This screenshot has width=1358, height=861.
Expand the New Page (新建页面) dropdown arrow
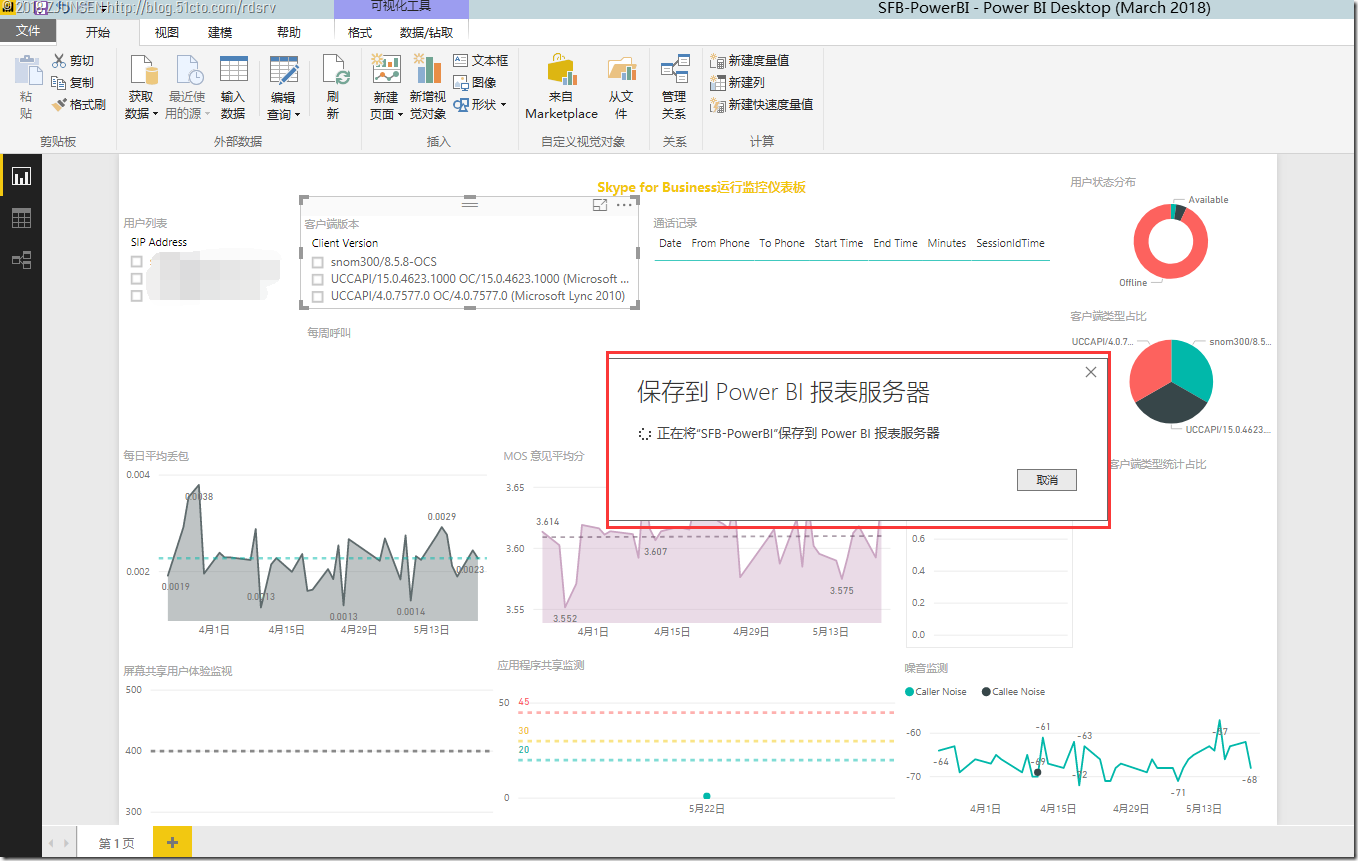(400, 115)
